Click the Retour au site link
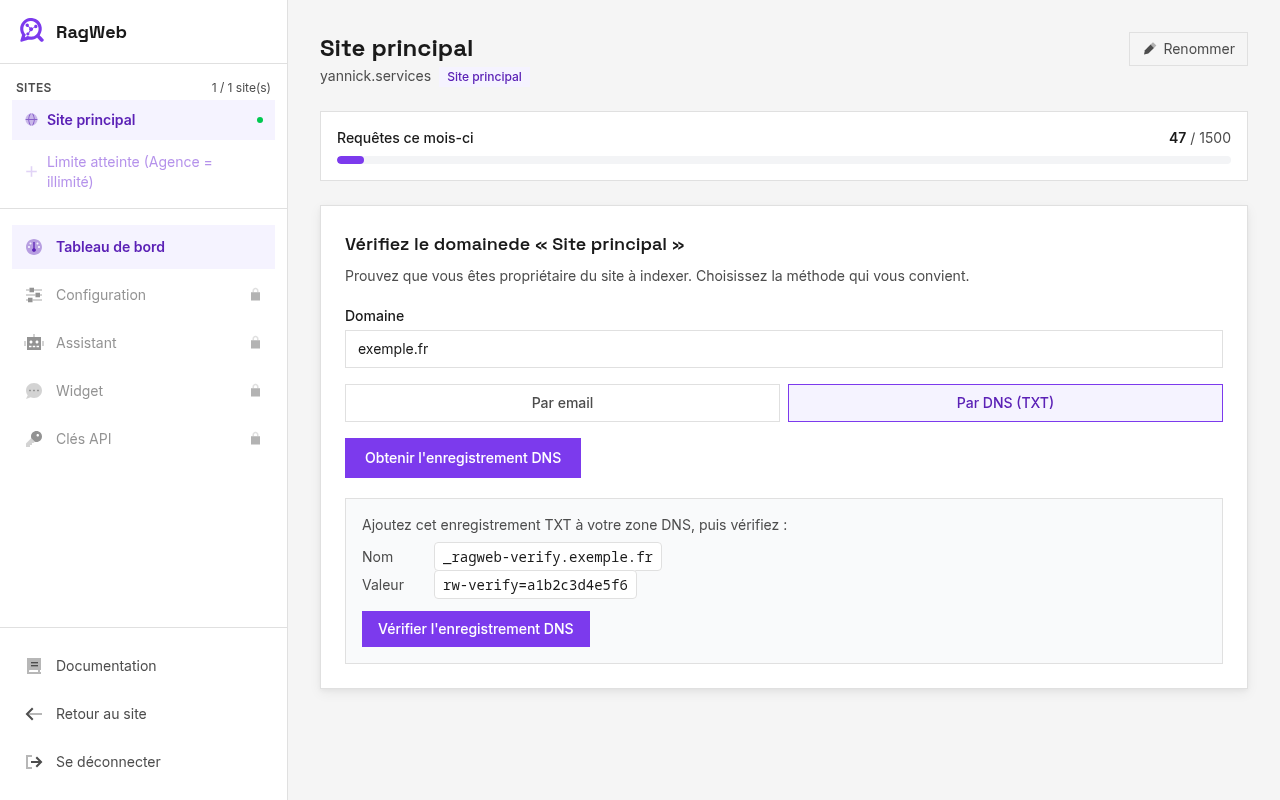1280x800 pixels. pos(143,714)
